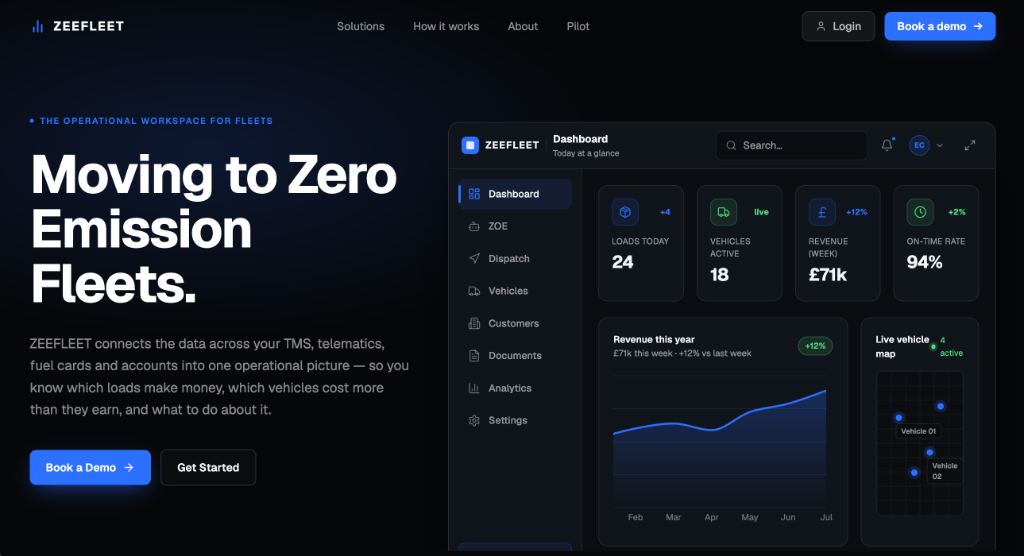Screen dimensions: 1024x556
Task: Click the On-Time Rate clock icon
Action: (920, 212)
